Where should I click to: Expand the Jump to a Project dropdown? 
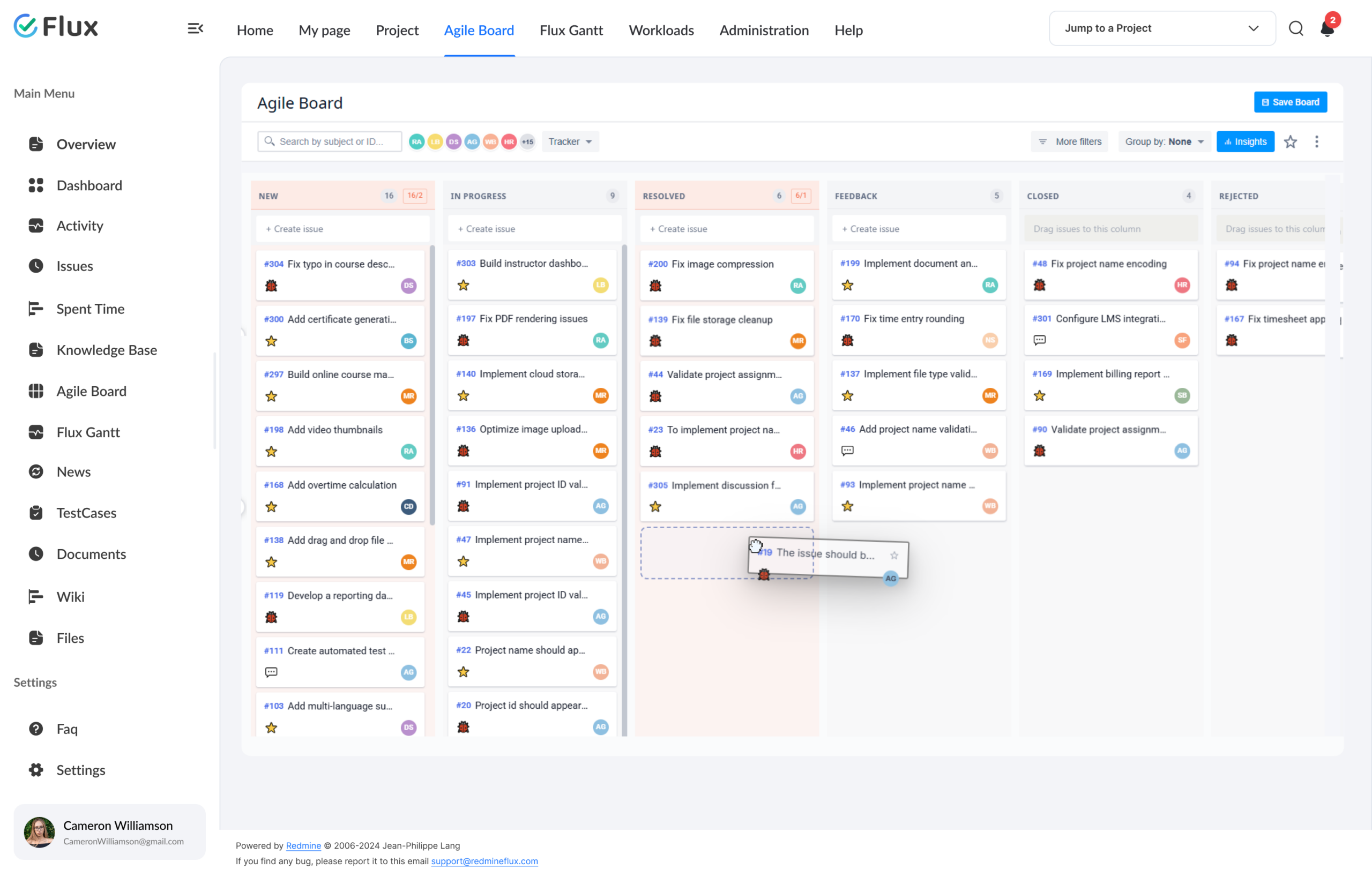tap(1162, 28)
